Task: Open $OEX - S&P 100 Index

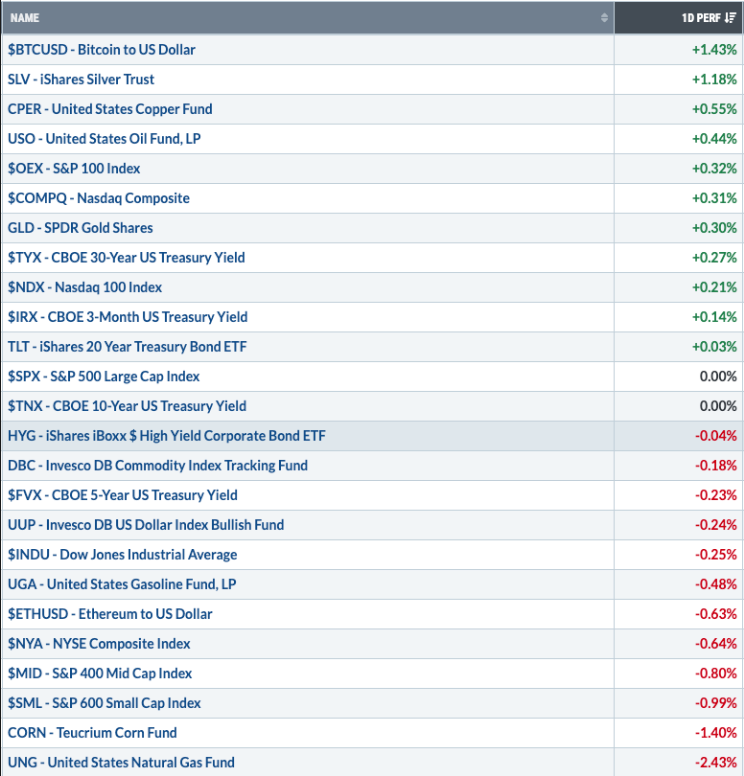Action: tap(74, 168)
